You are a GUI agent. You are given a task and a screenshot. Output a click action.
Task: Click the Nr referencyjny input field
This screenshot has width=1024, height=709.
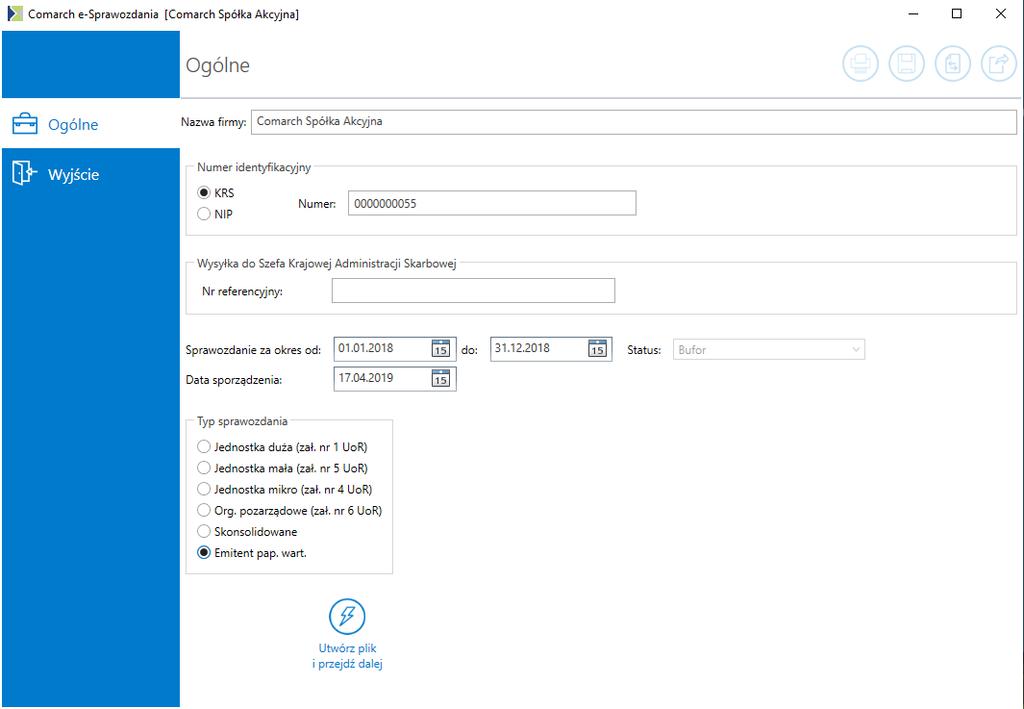click(473, 291)
